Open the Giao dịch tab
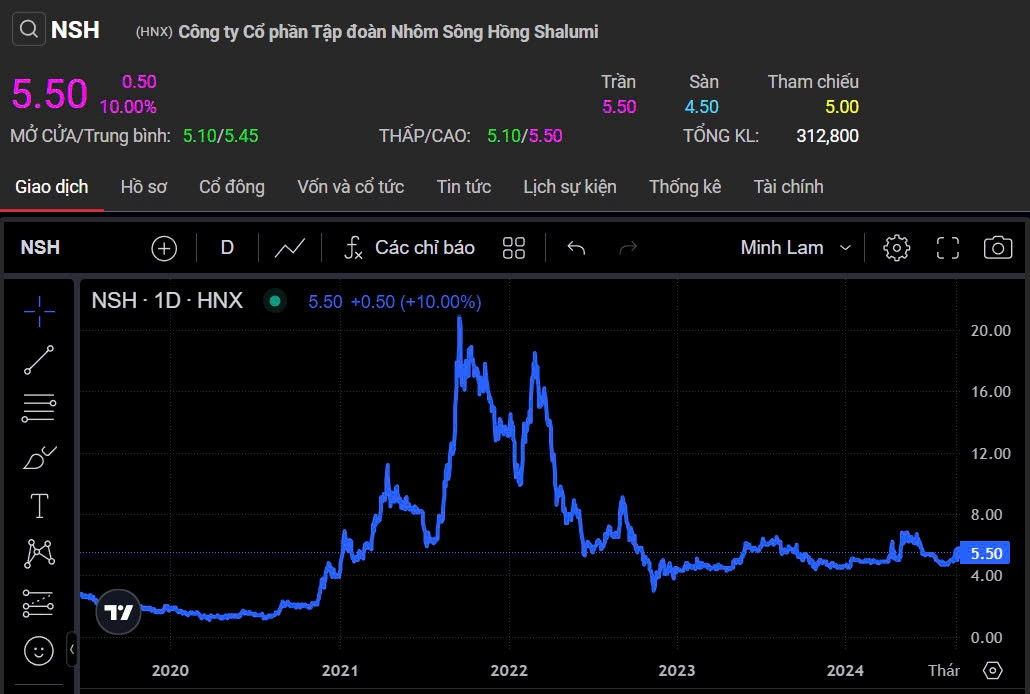1030x694 pixels. 51,187
